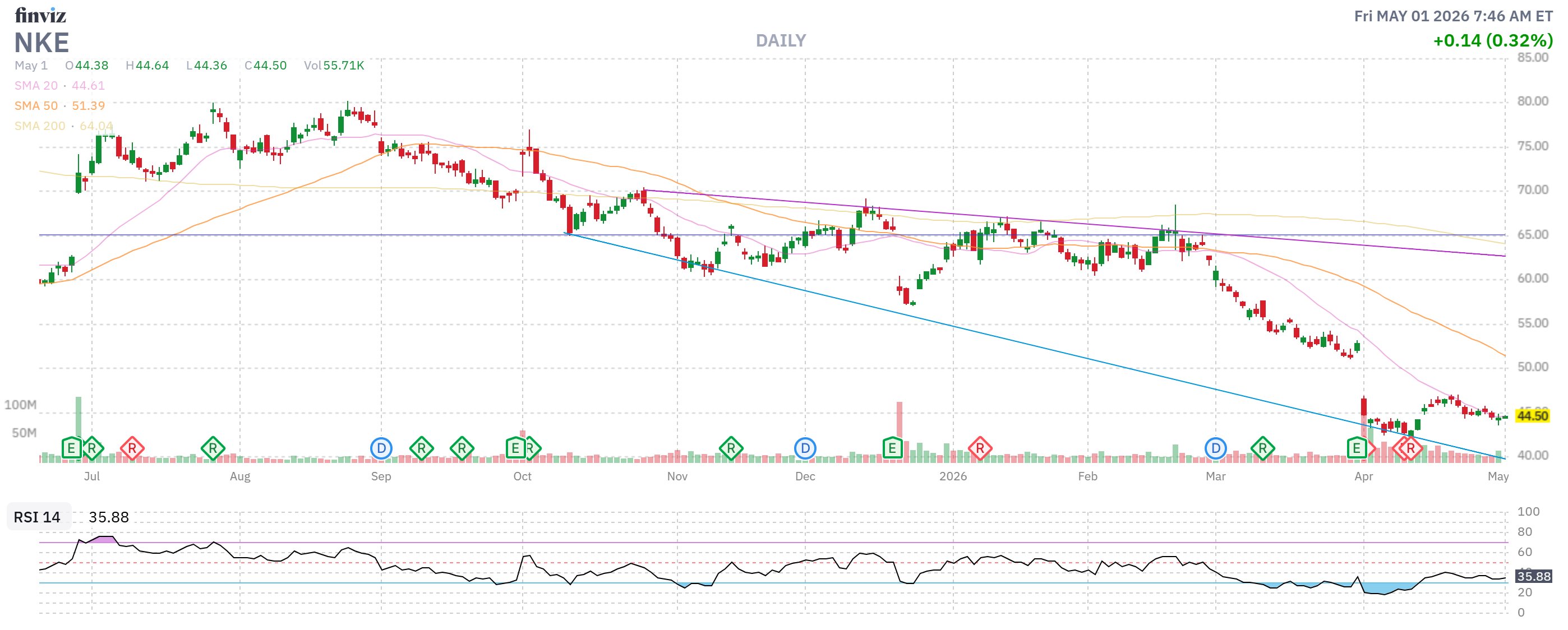Click the Aug month label on the time axis
This screenshot has height=630, width=1568.
(240, 477)
